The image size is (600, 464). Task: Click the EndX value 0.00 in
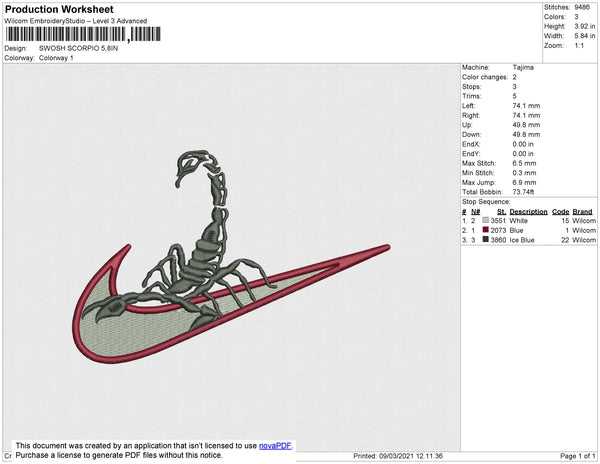pyautogui.click(x=523, y=144)
